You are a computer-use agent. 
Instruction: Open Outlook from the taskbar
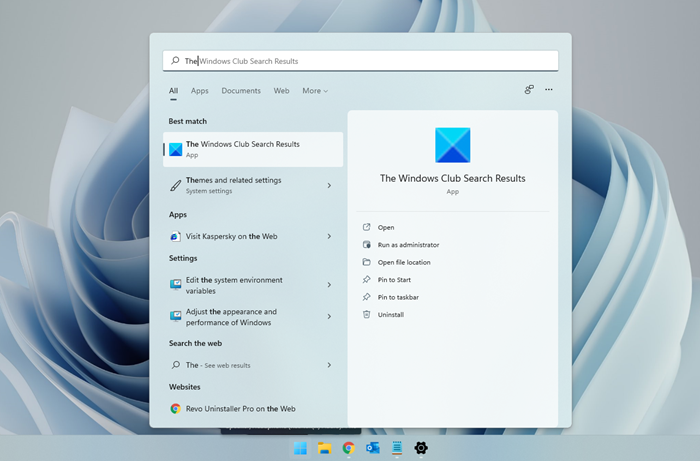click(373, 448)
